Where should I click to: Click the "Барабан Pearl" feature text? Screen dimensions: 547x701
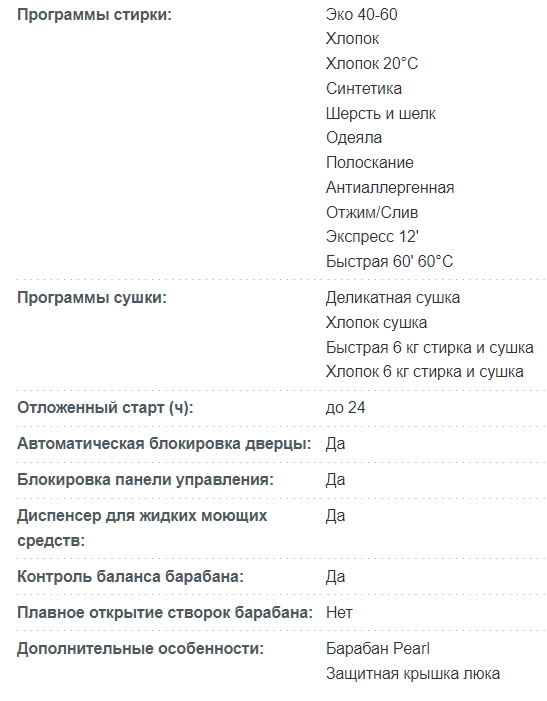378,648
